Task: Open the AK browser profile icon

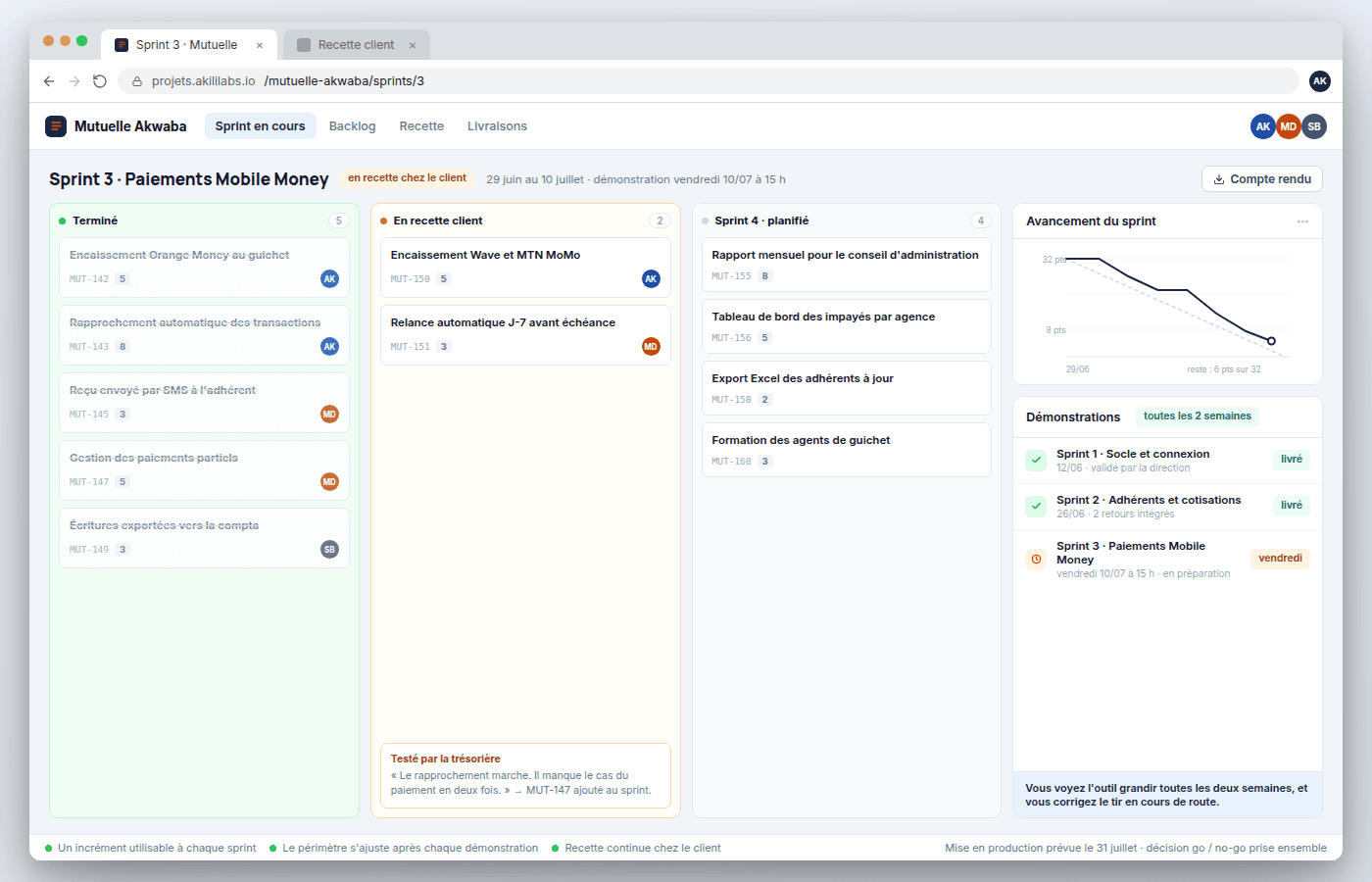Action: [1320, 81]
